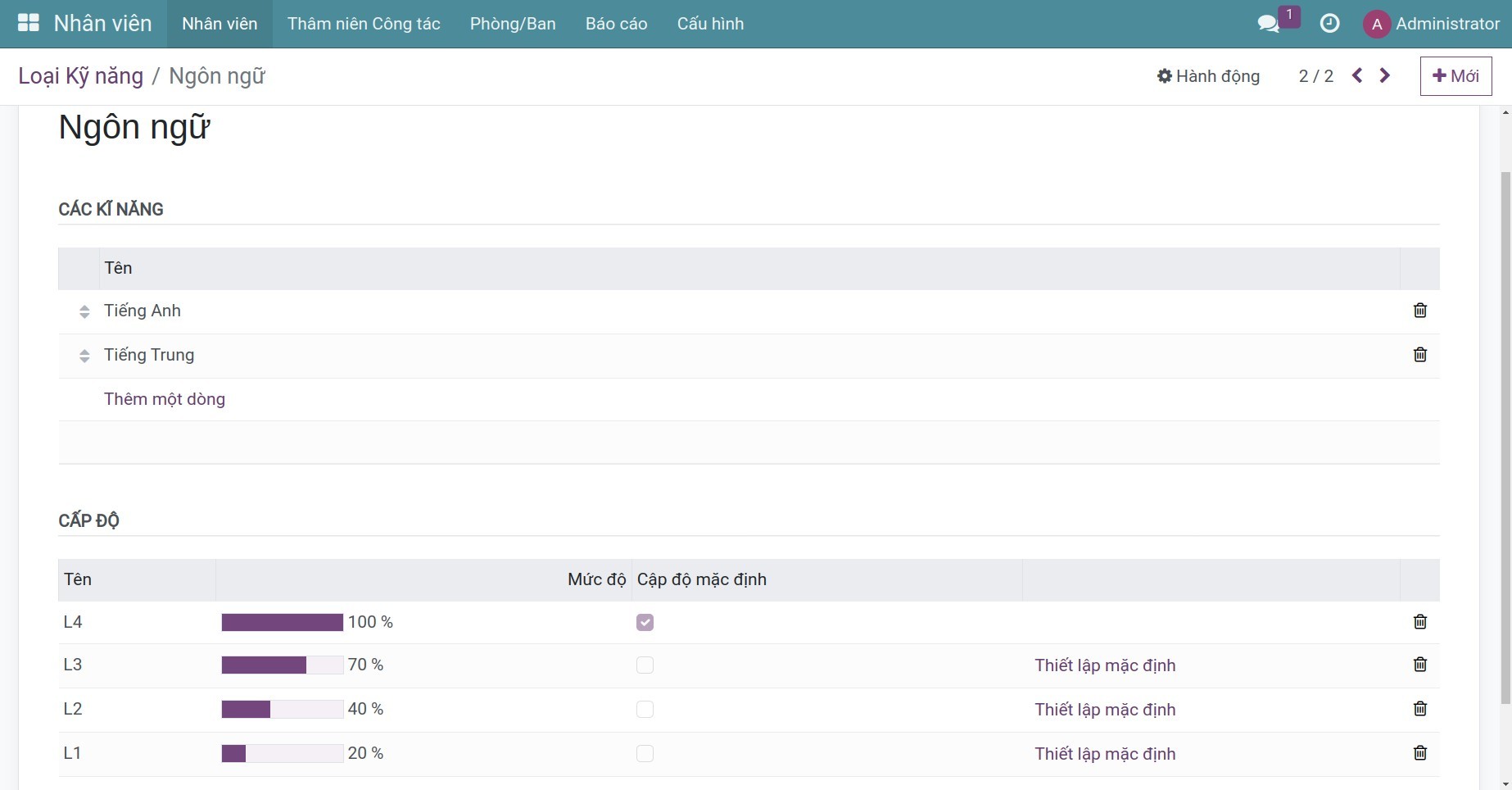Delete the Tiếng Anh skill row
Screen dimensions: 1512x790
pyautogui.click(x=1419, y=311)
